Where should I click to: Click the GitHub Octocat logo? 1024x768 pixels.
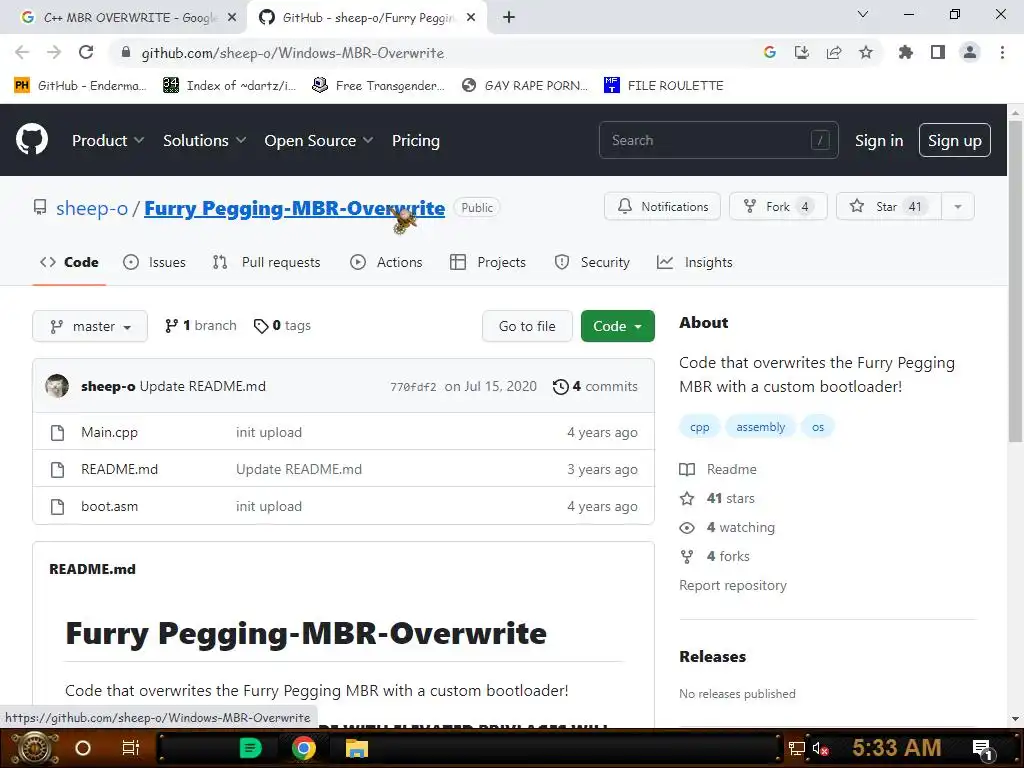coord(32,139)
